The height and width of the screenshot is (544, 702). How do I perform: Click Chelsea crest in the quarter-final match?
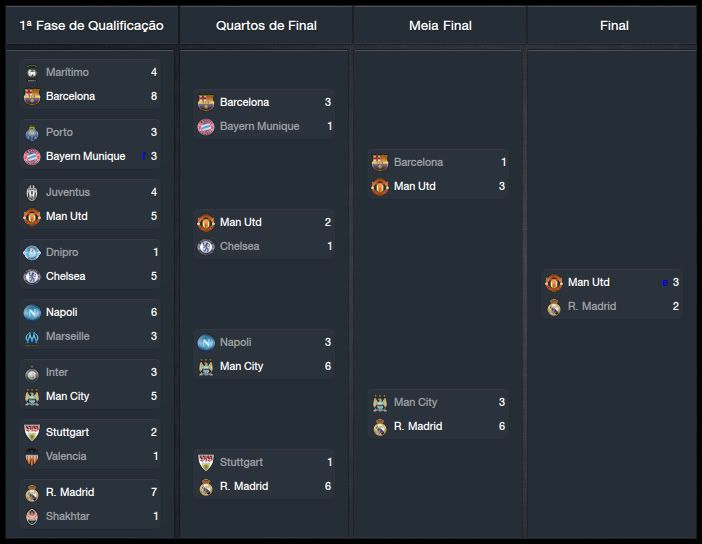tap(206, 247)
